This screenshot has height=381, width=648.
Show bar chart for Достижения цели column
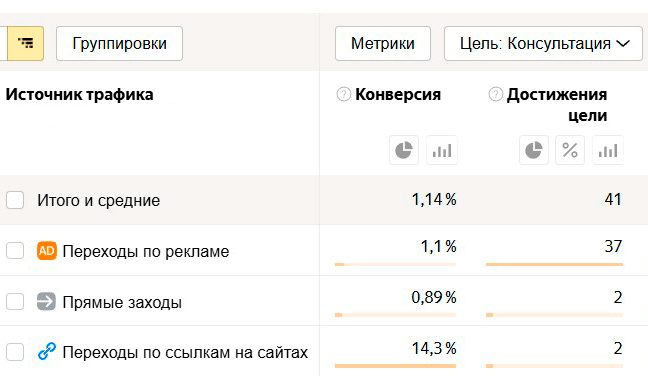click(x=608, y=150)
